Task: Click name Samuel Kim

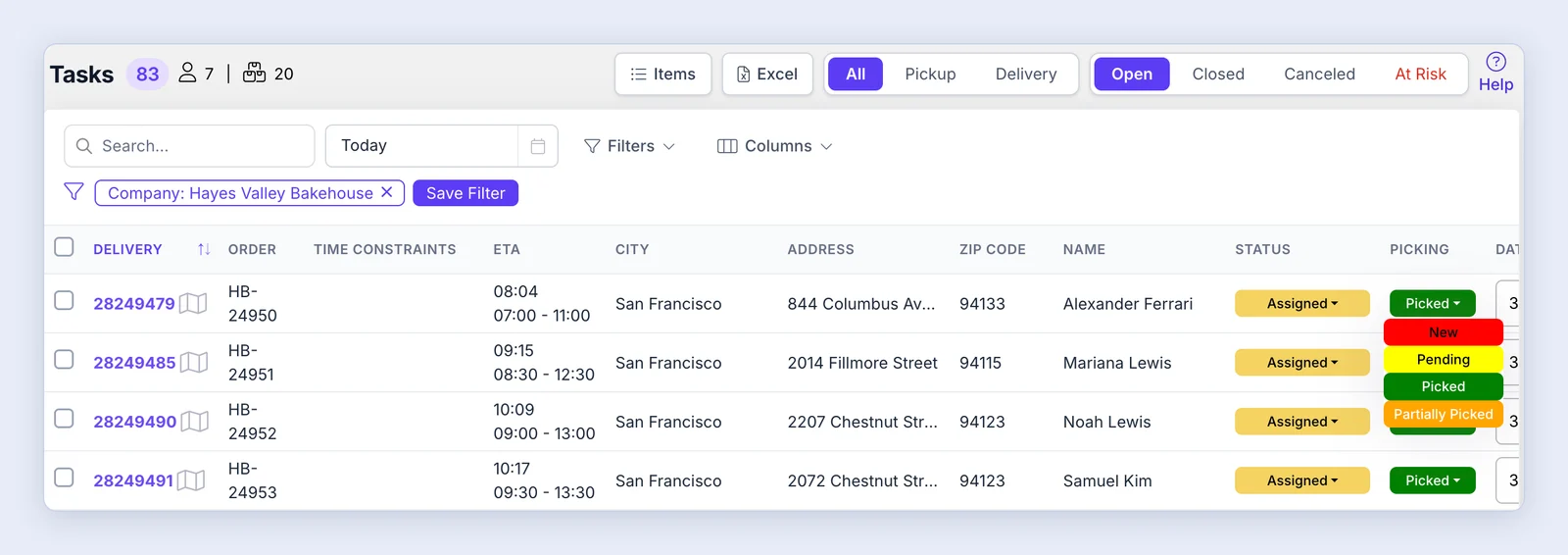Action: click(1107, 480)
